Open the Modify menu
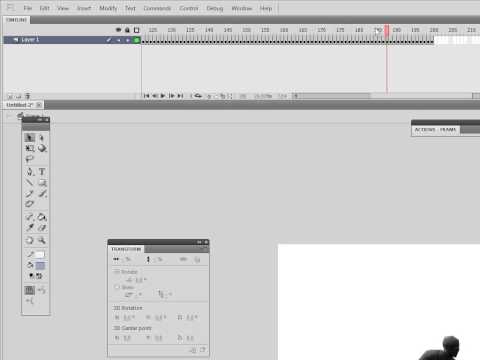Image resolution: width=480 pixels, height=360 pixels. click(x=108, y=8)
